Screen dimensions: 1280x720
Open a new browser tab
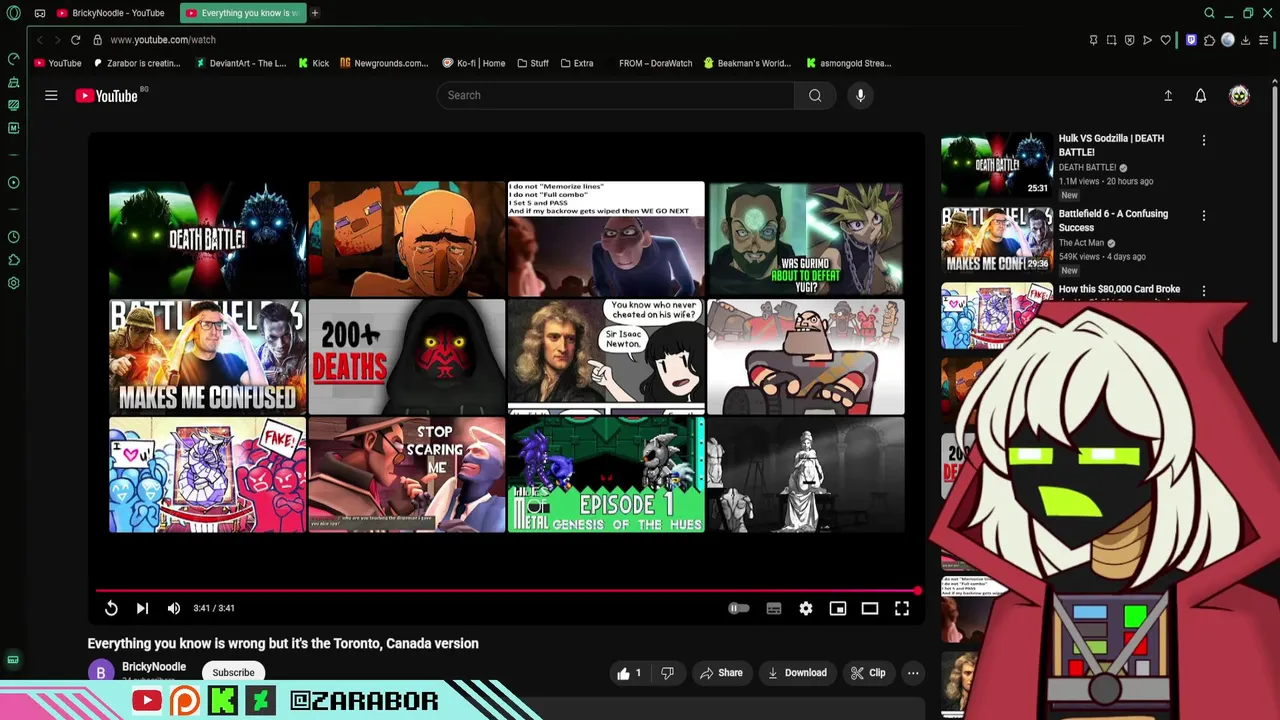pos(315,13)
